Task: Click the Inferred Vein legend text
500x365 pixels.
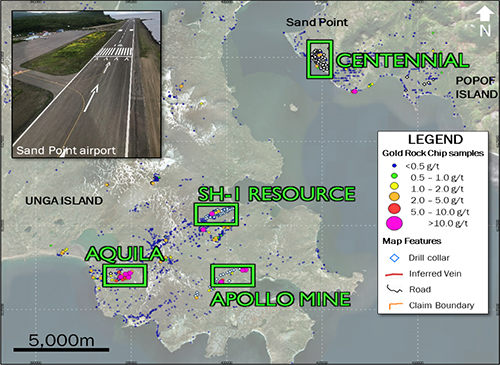Action: 435,274
